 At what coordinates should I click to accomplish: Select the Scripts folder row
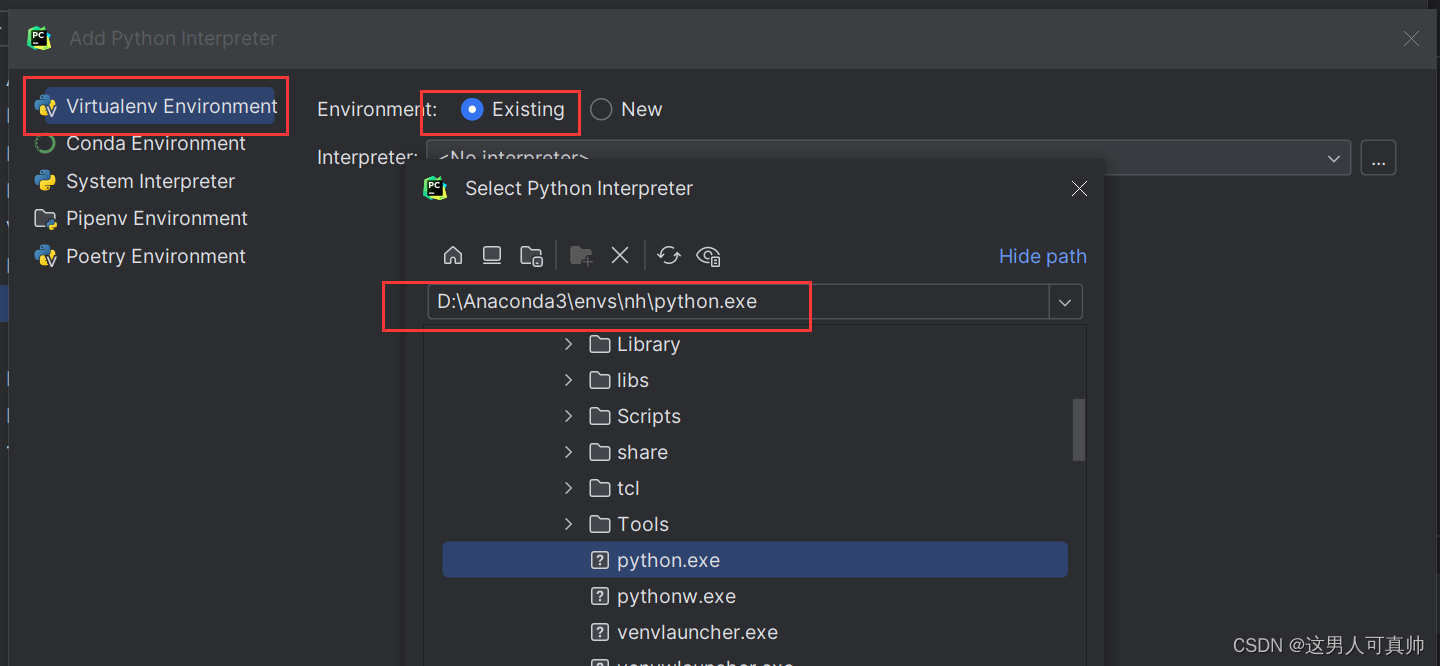point(755,416)
